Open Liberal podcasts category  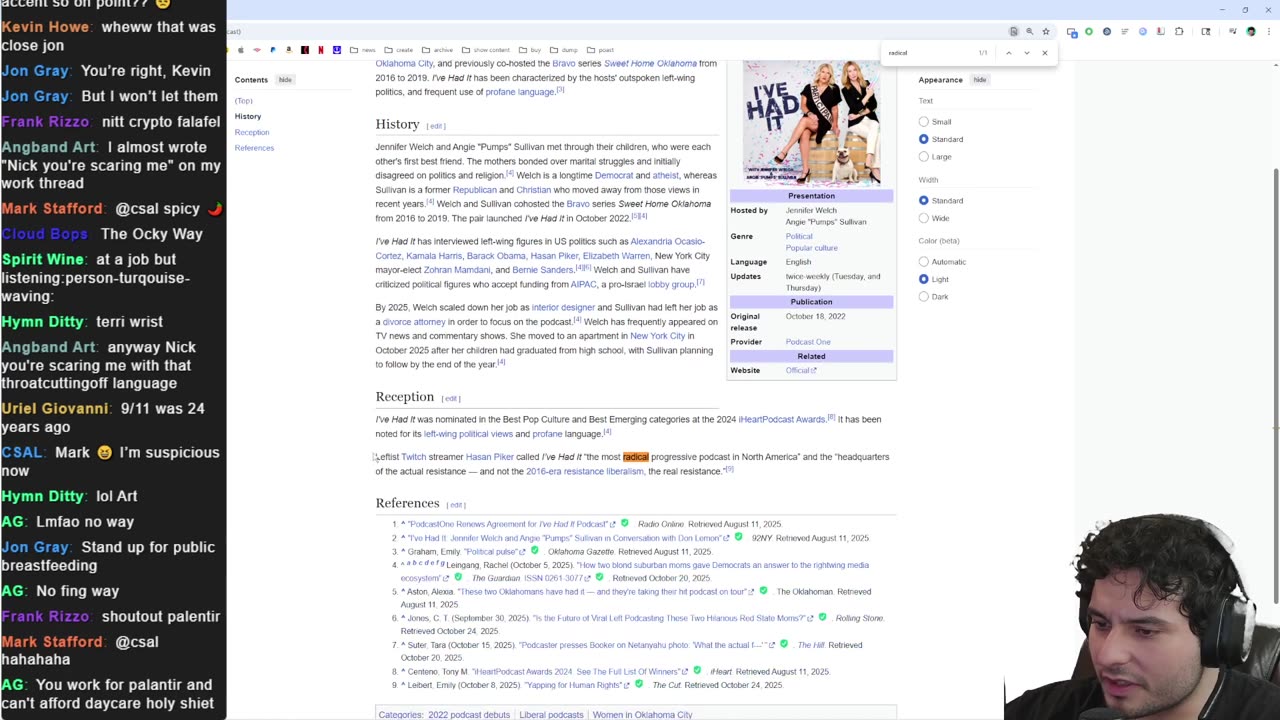551,715
